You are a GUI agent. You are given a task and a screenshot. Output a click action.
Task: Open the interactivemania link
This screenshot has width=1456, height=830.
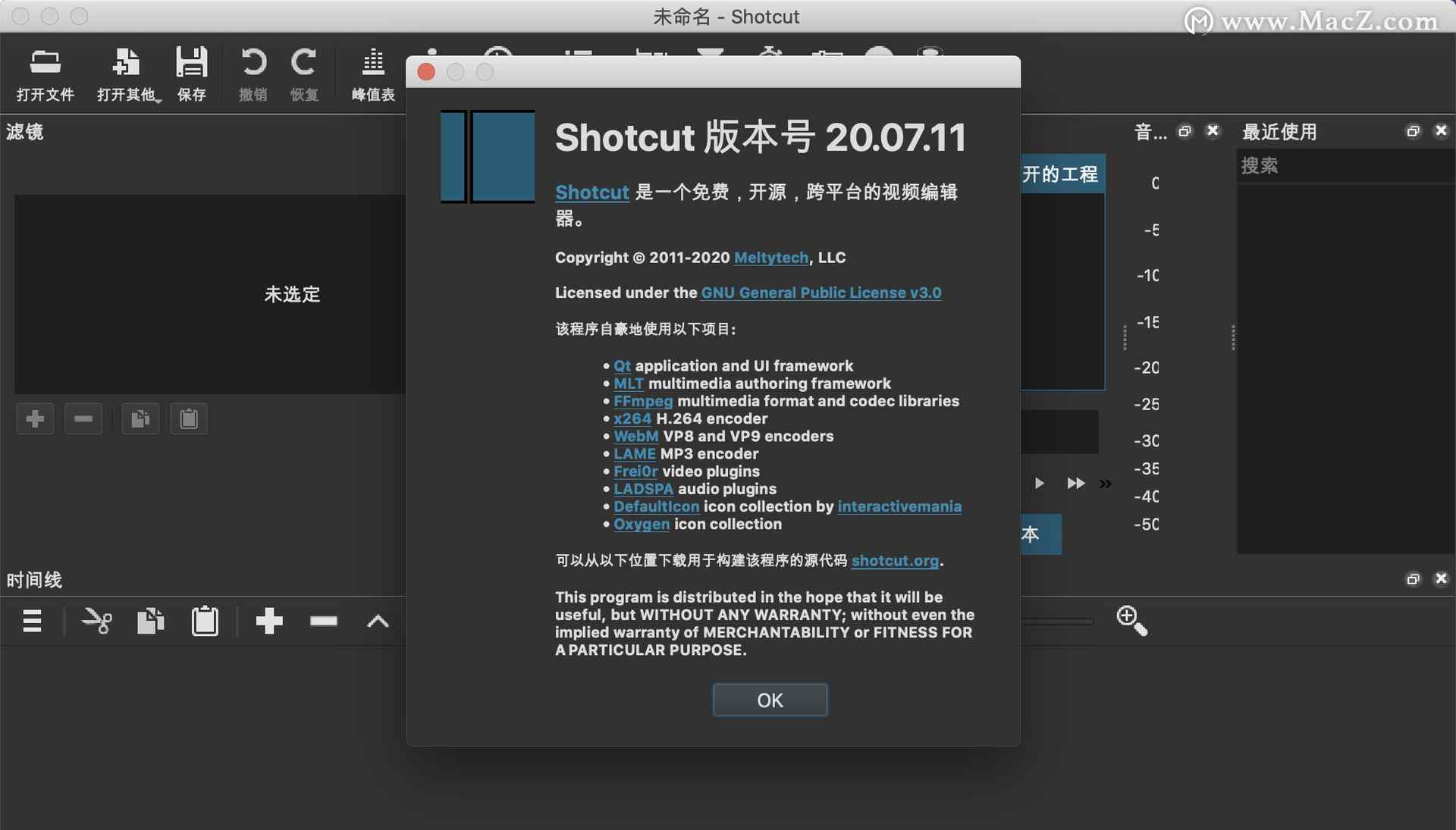(899, 506)
